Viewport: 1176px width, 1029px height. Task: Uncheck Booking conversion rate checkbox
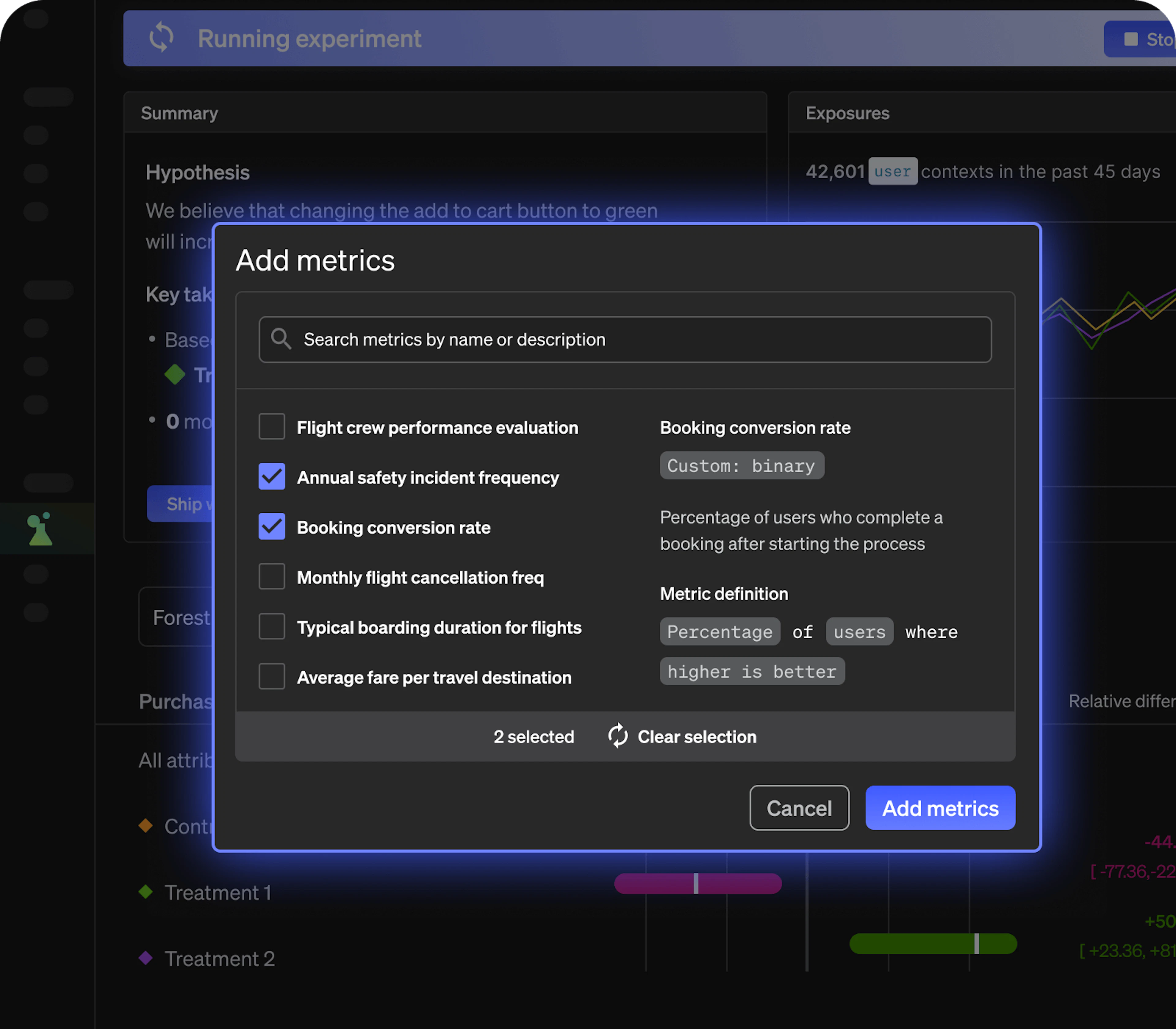(272, 526)
